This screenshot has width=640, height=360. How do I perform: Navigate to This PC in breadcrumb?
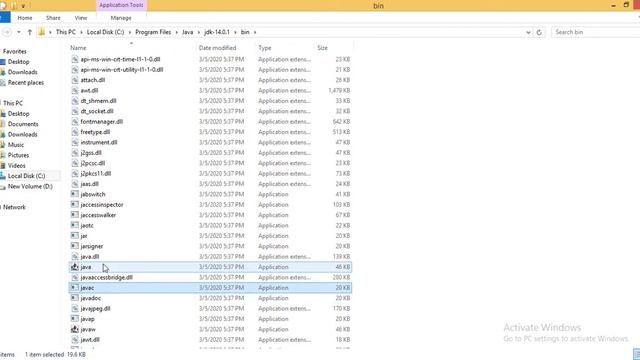point(66,32)
